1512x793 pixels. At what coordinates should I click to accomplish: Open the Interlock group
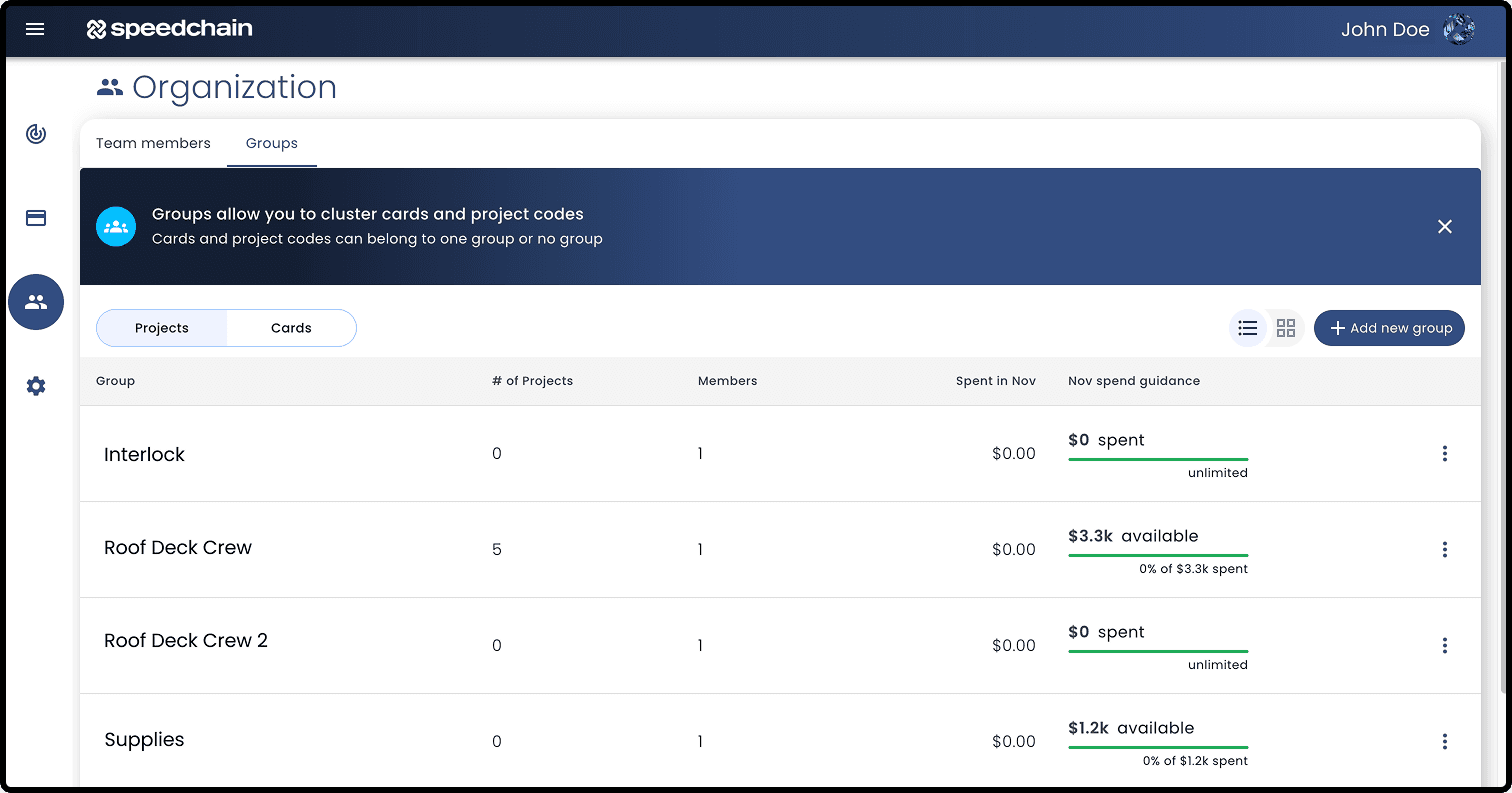144,454
